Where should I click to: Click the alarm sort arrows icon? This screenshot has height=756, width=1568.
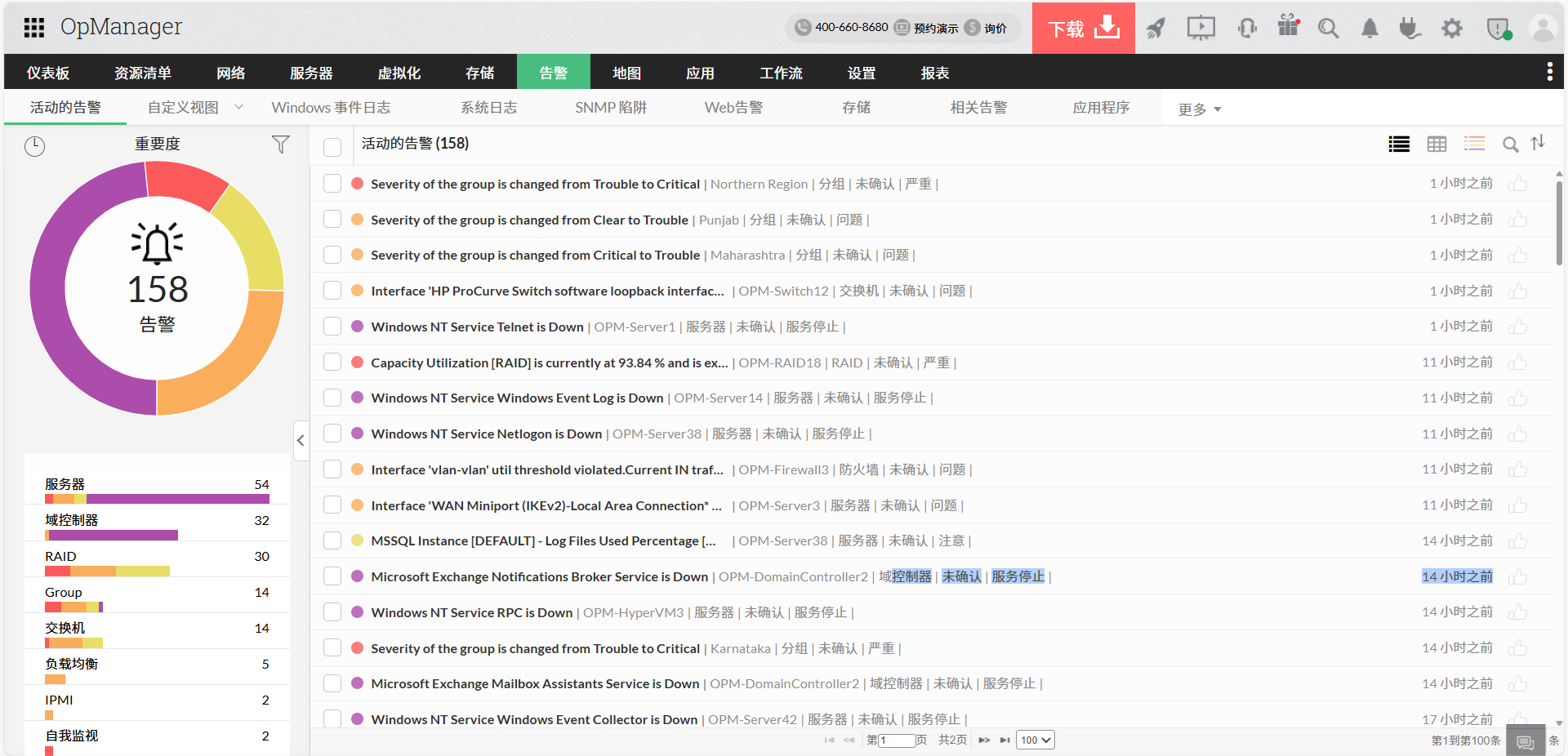(x=1538, y=143)
